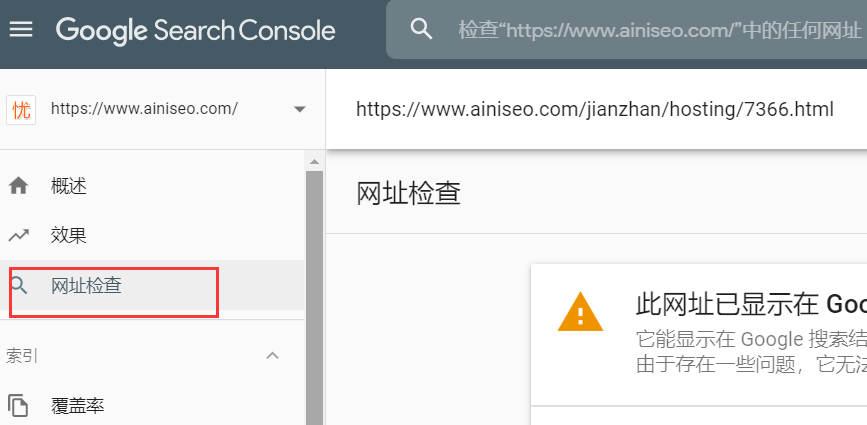Click the inspected URL 7366.html text
Image resolution: width=867 pixels, height=425 pixels.
594,109
